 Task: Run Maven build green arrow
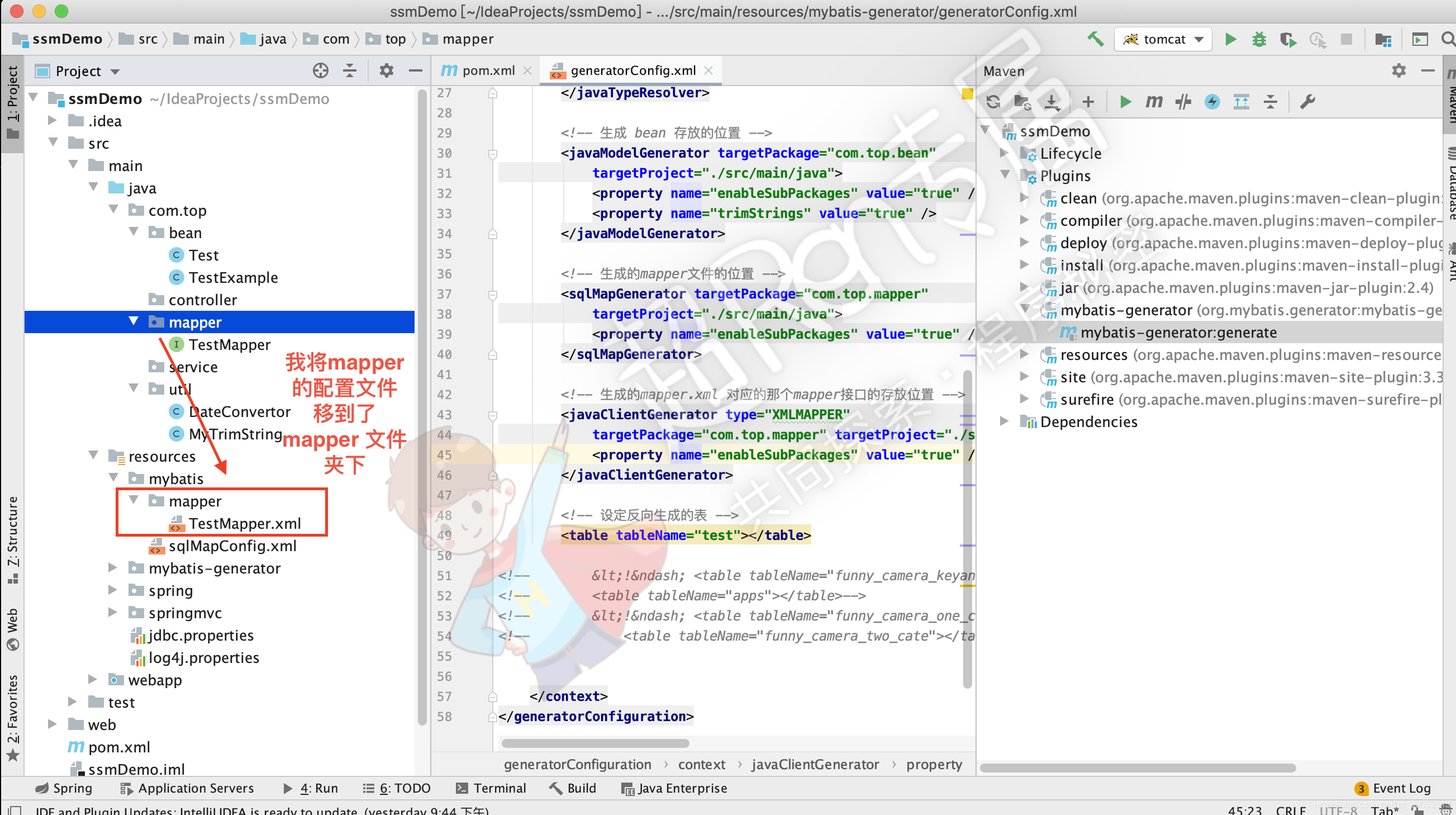tap(1125, 102)
